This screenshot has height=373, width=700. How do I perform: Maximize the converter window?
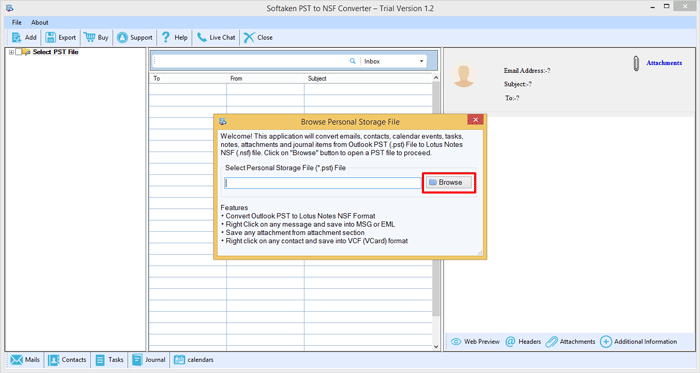click(x=667, y=6)
